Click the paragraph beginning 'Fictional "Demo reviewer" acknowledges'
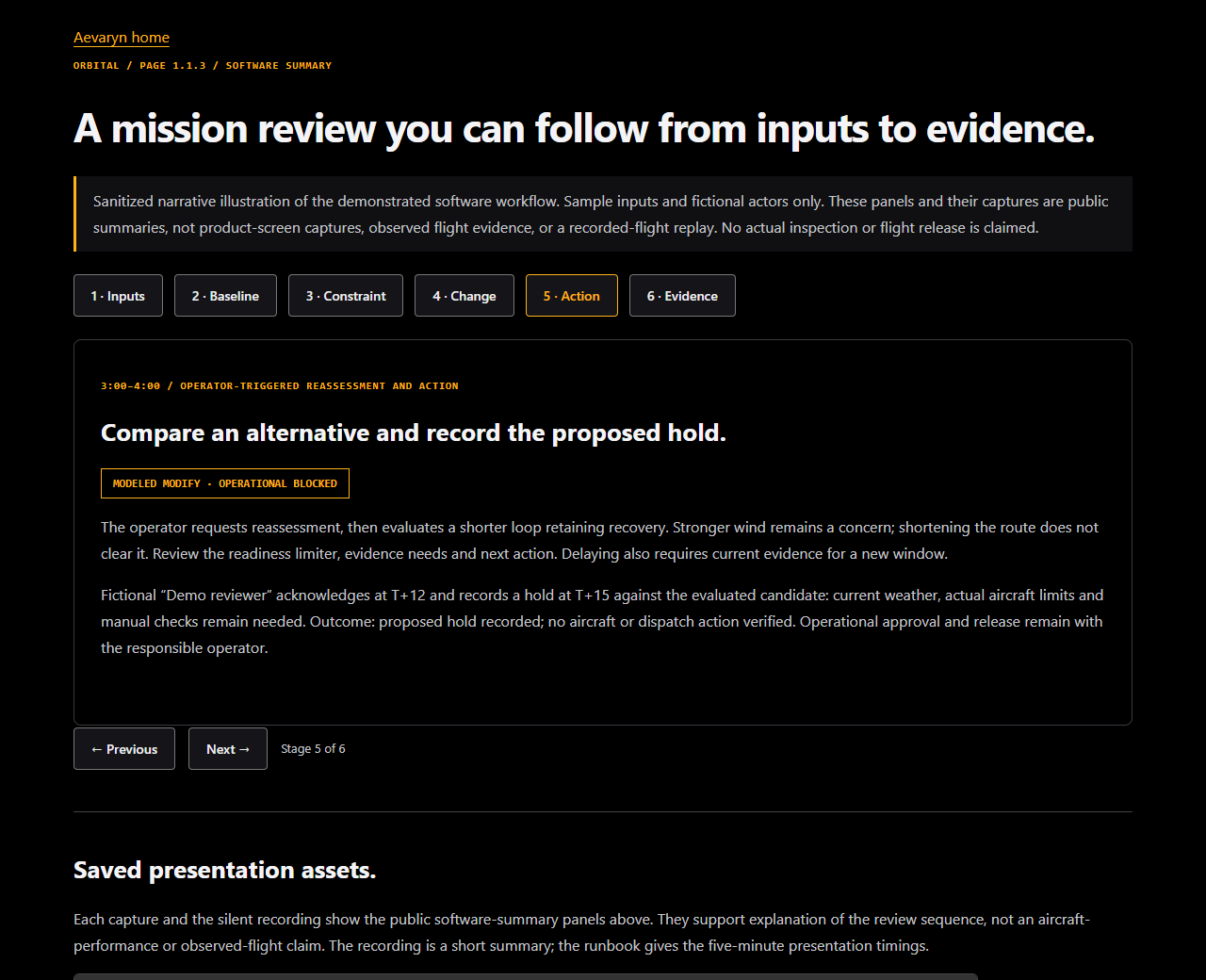This screenshot has width=1206, height=980. (603, 622)
